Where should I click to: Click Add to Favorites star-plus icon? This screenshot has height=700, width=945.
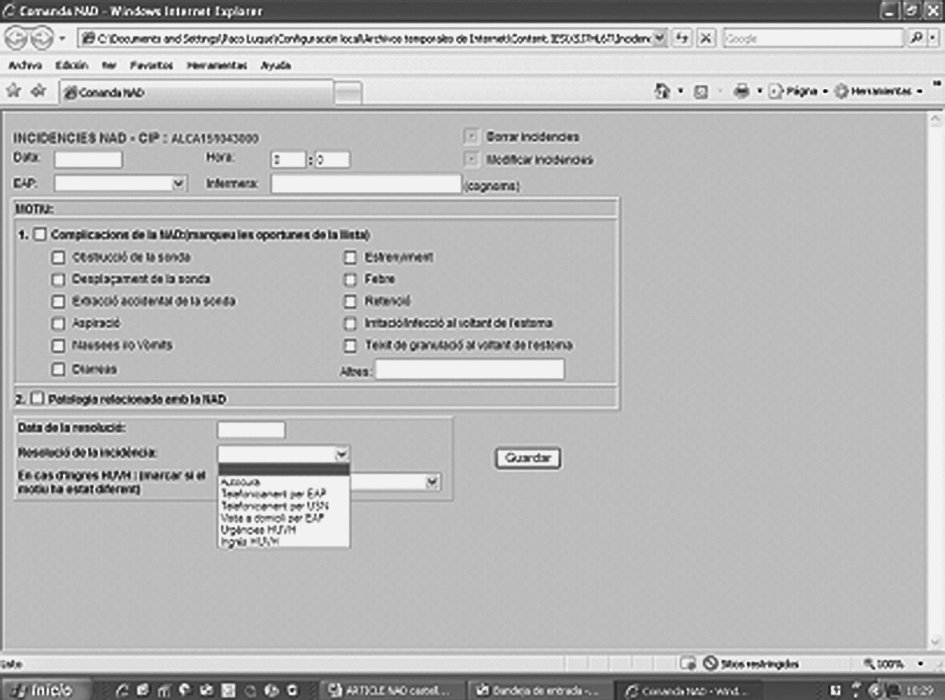pos(38,91)
